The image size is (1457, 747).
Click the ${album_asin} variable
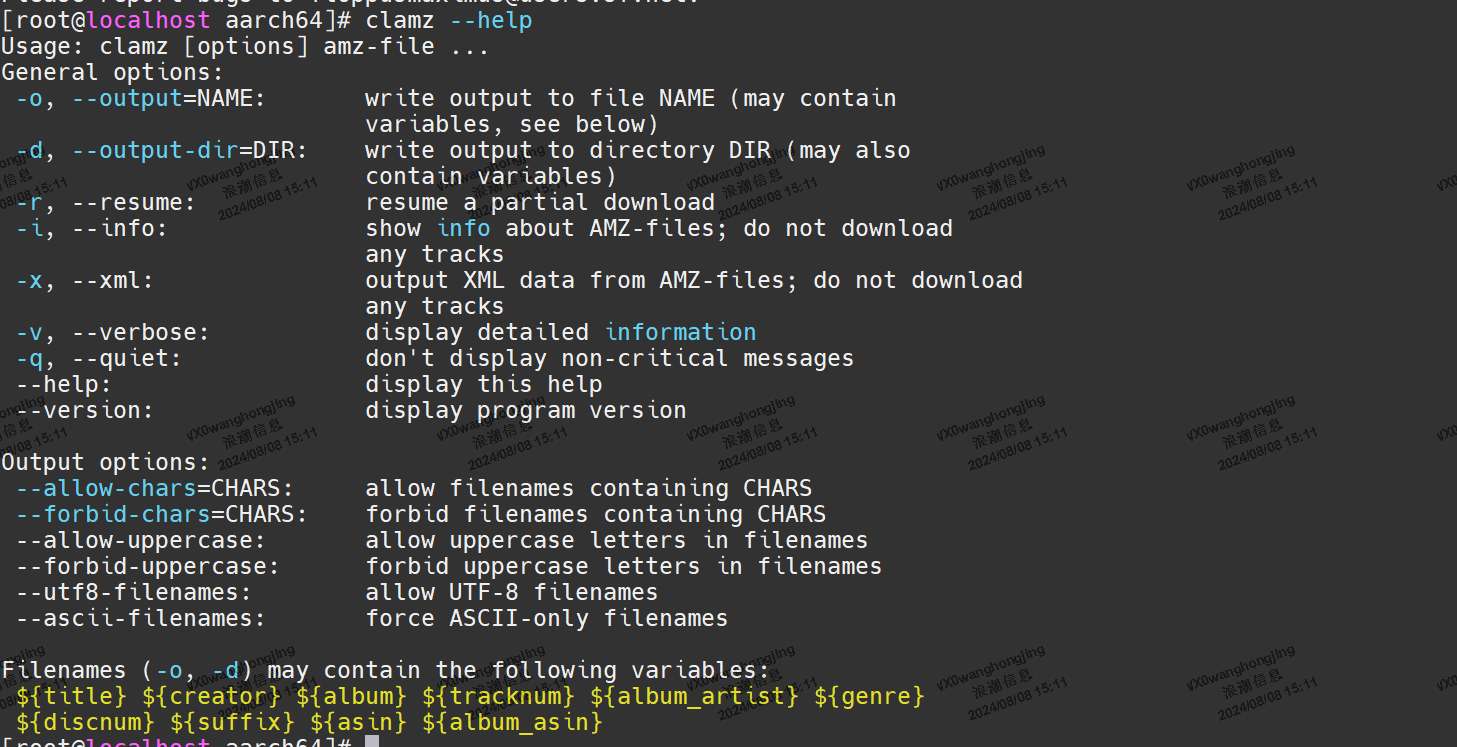coord(512,722)
